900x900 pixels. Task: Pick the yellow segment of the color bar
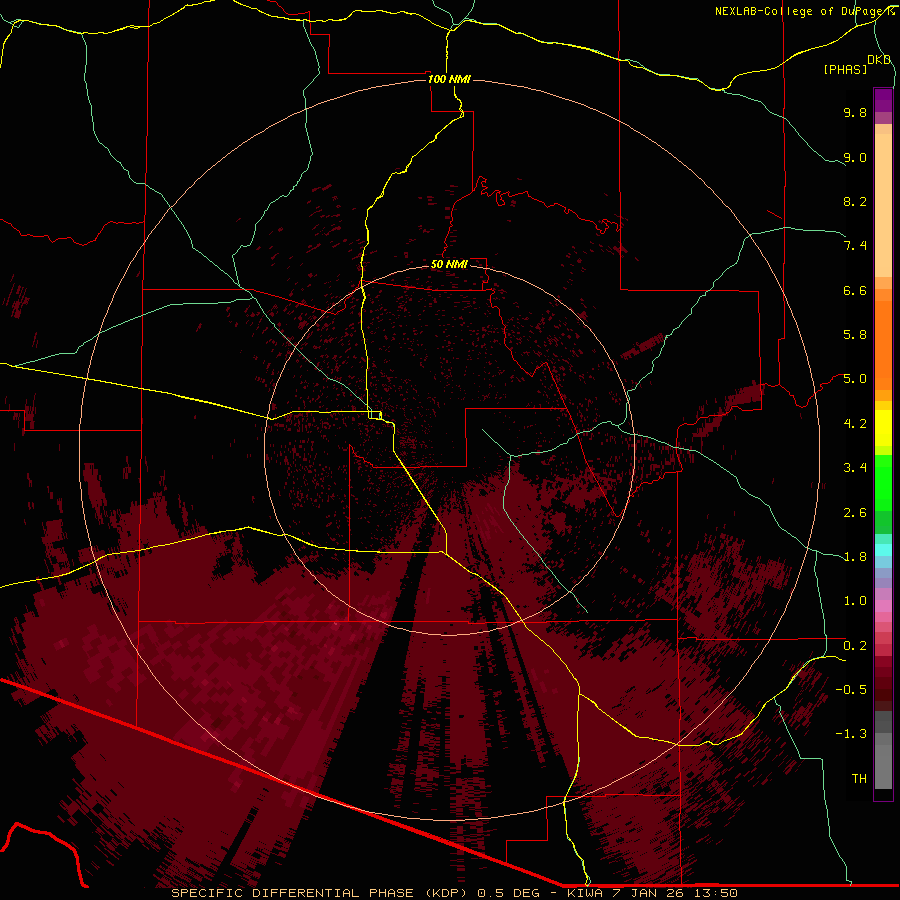[883, 427]
